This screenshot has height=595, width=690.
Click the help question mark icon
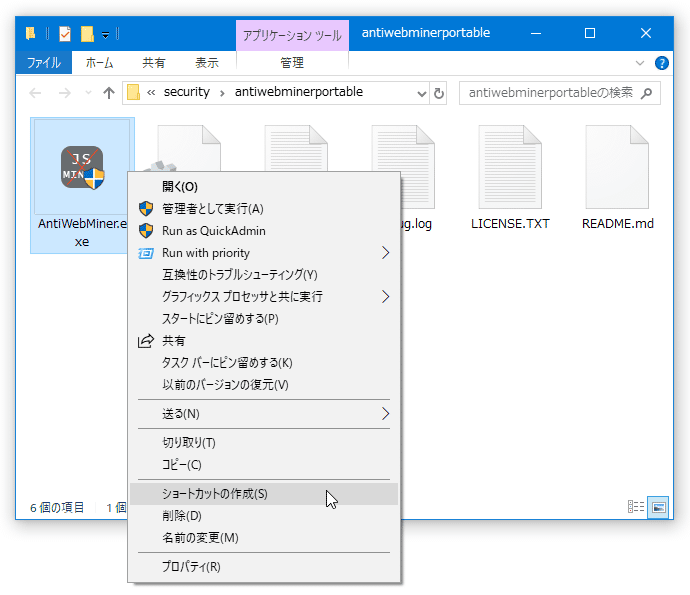[x=661, y=63]
